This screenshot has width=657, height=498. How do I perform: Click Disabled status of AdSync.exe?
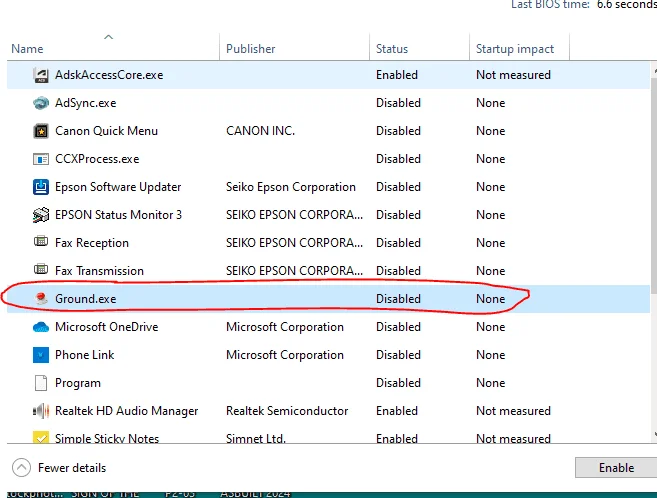pos(398,103)
